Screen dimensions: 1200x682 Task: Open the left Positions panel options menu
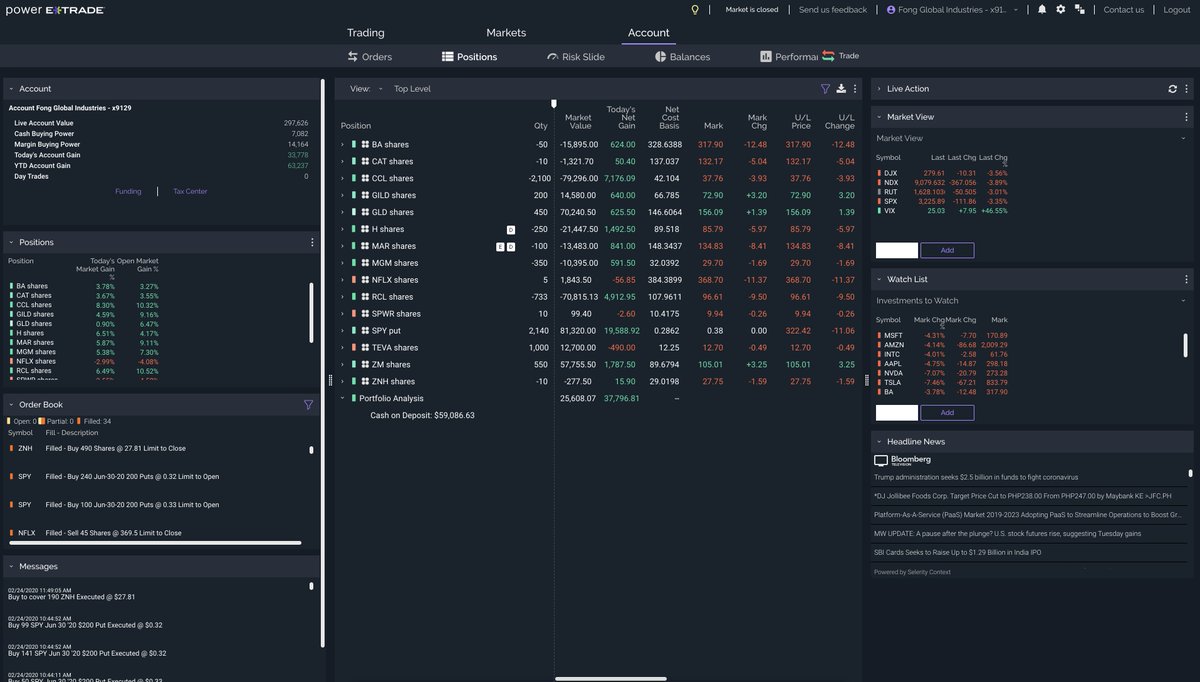click(x=312, y=242)
